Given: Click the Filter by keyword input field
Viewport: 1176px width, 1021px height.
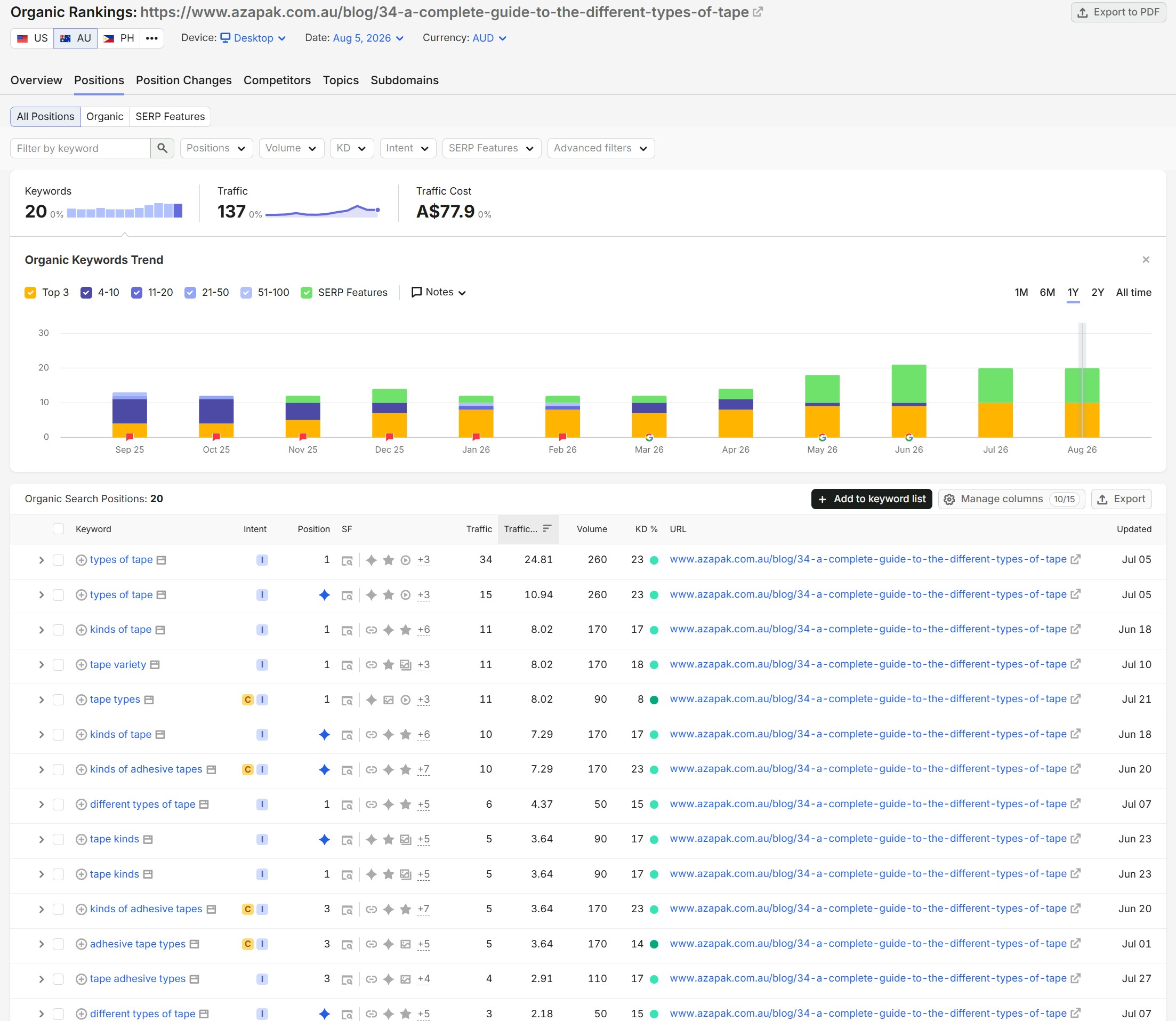Looking at the screenshot, I should (81, 148).
